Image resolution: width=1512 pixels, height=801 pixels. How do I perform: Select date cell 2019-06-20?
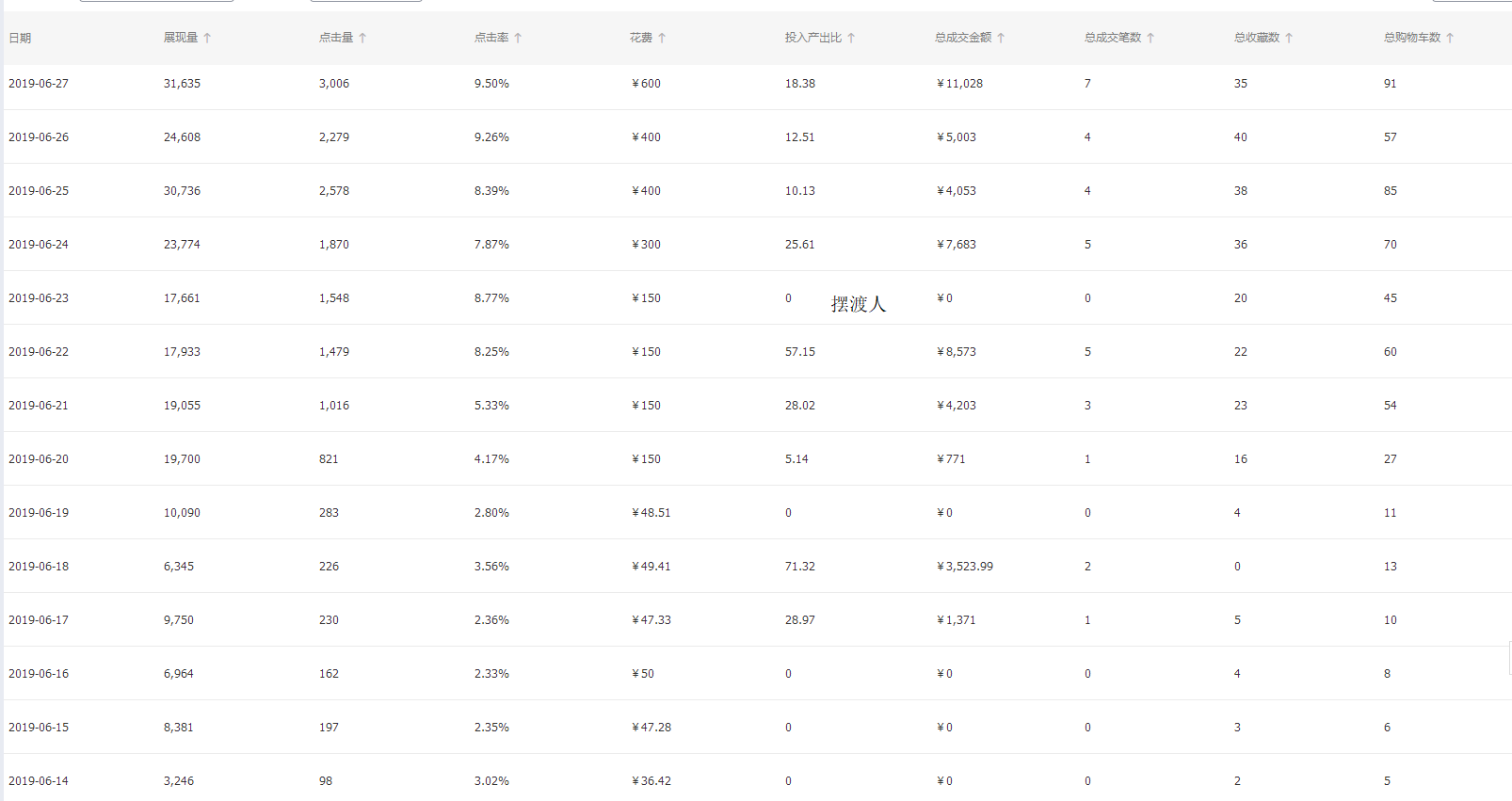39,459
